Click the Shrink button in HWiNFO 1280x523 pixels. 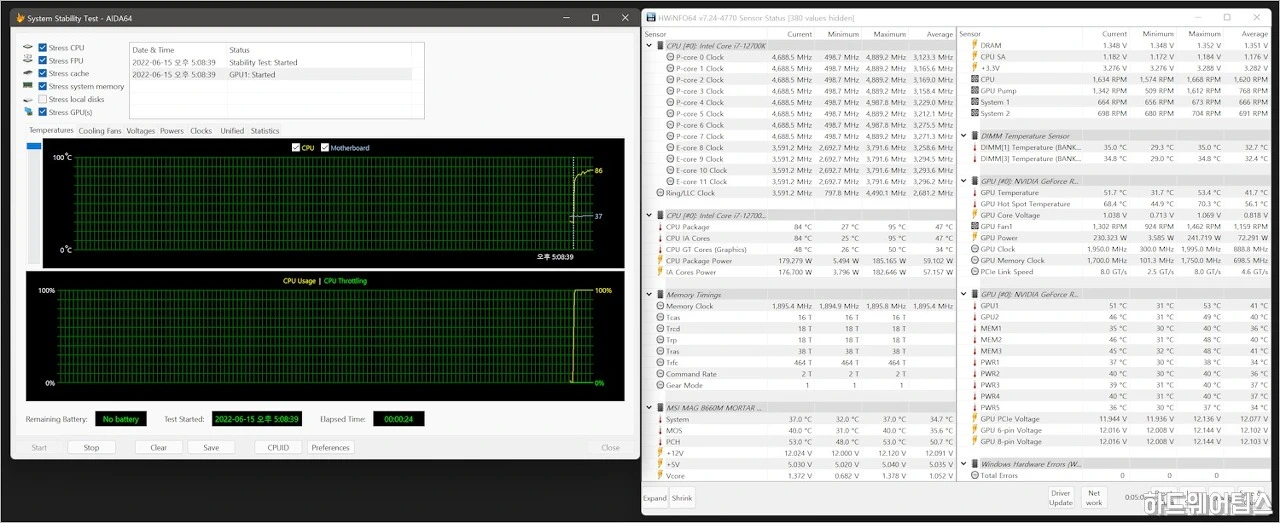point(681,497)
